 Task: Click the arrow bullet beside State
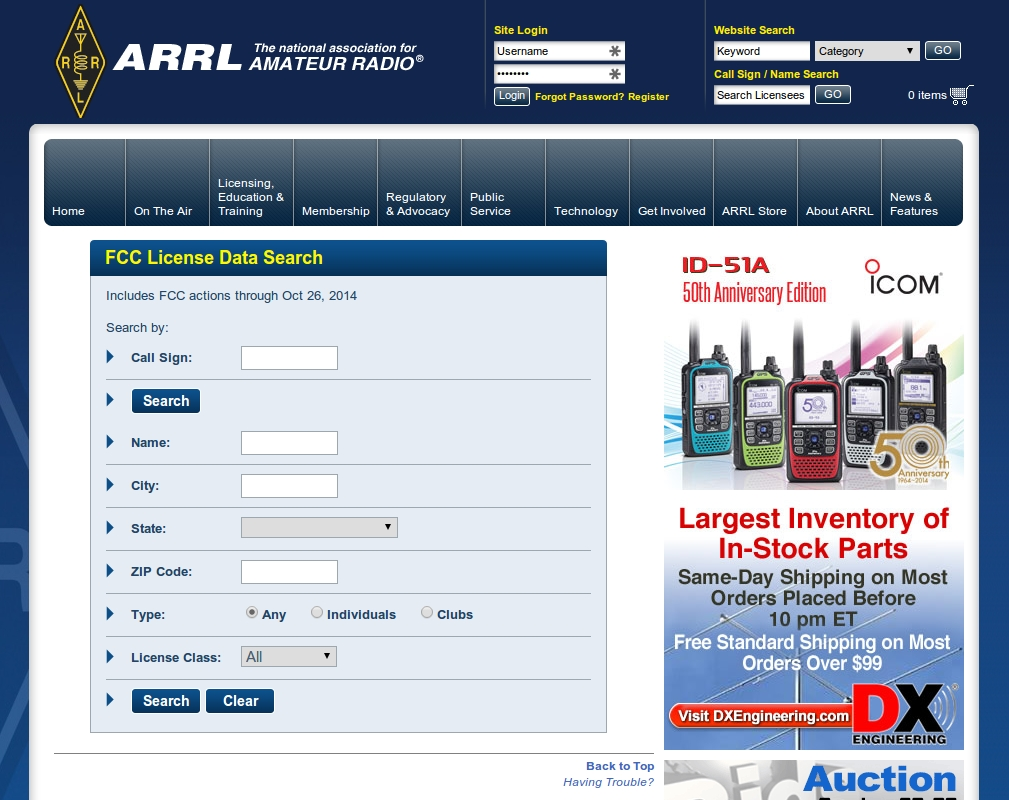coord(110,528)
